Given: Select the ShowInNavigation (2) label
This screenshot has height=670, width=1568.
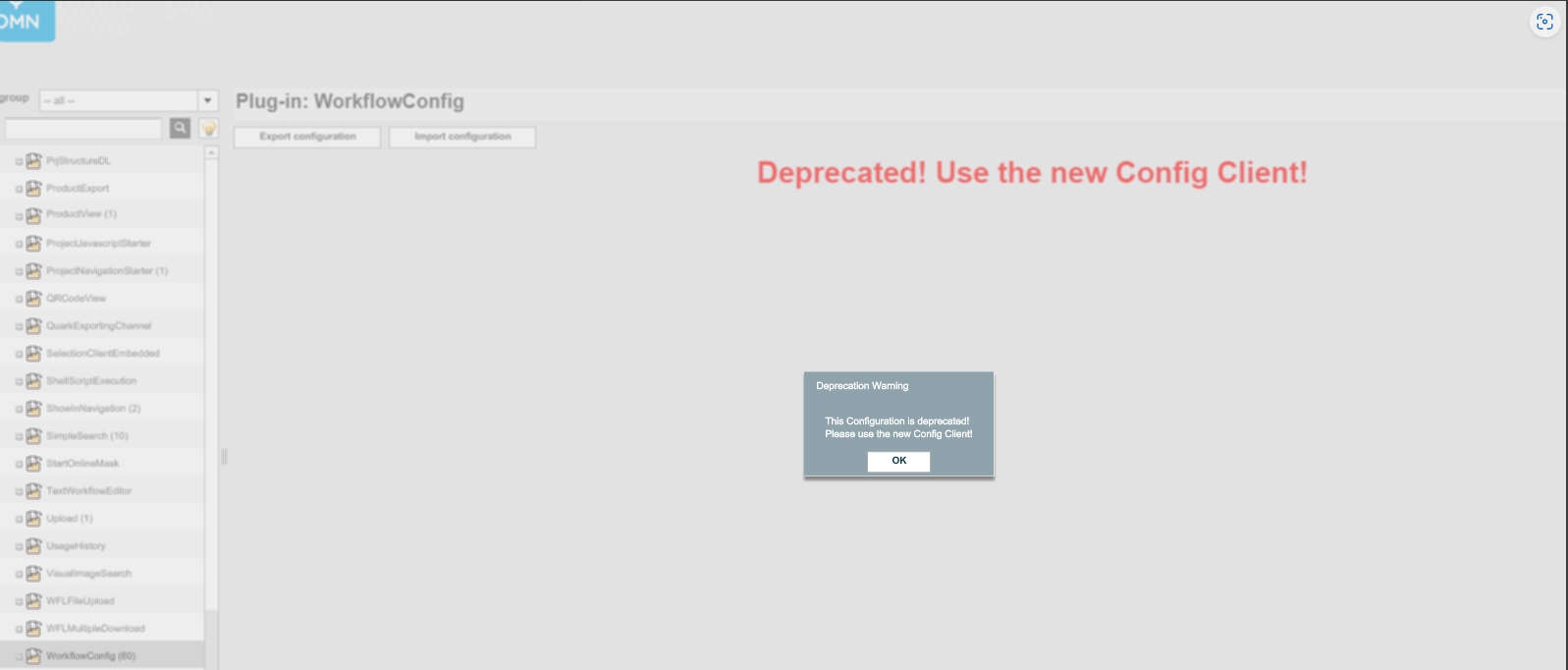Looking at the screenshot, I should (93, 409).
